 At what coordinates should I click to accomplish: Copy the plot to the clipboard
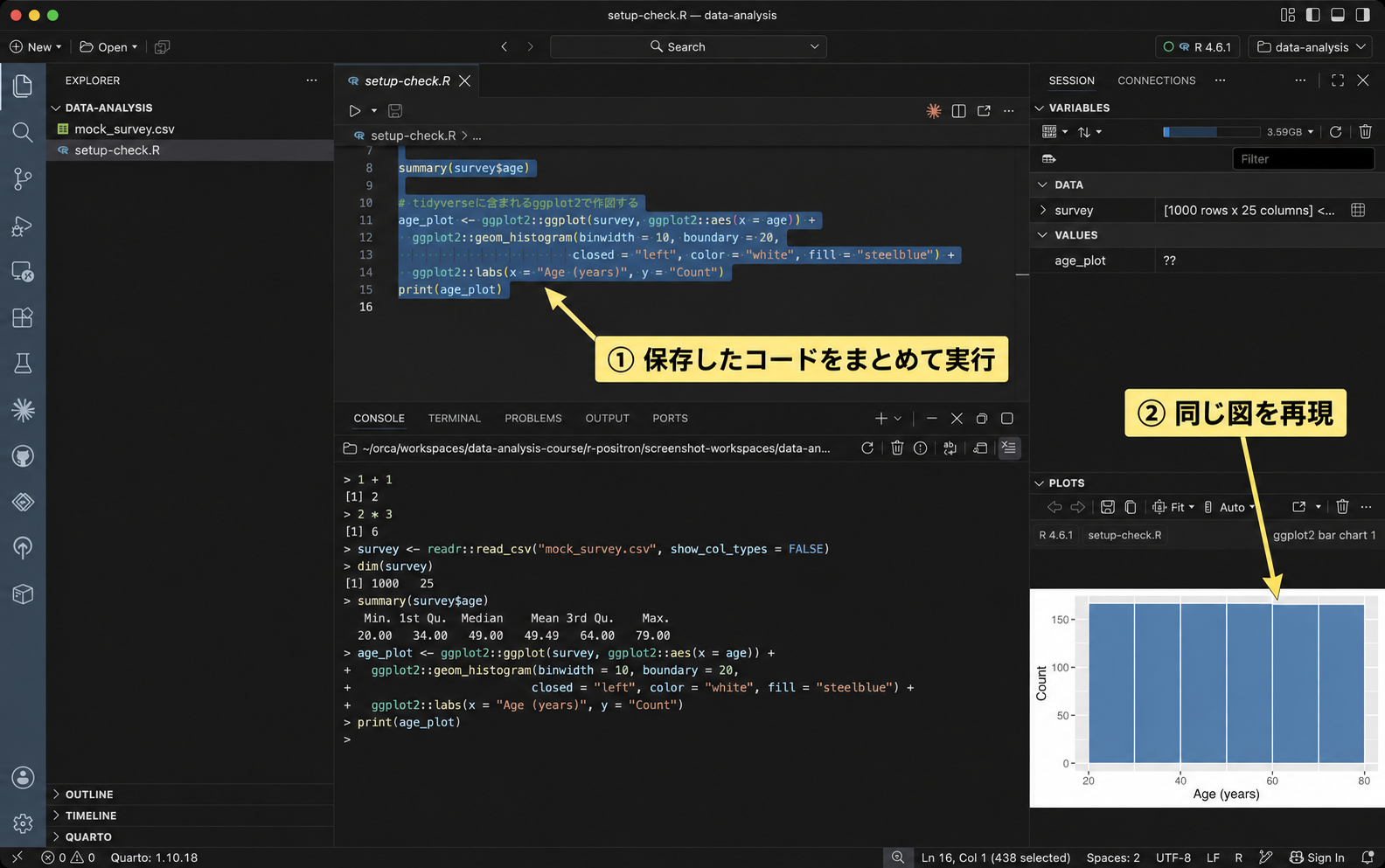pos(1130,507)
